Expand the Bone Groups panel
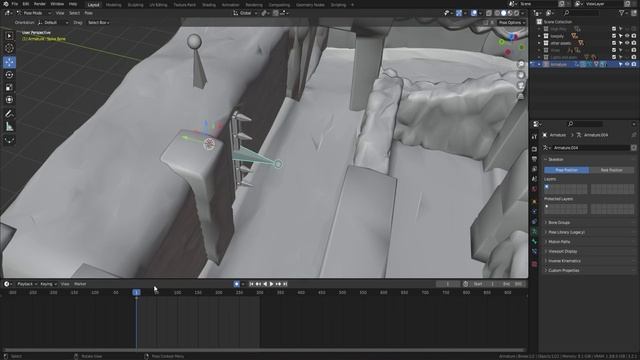Screen dimensions: 640x360 pyautogui.click(x=559, y=223)
